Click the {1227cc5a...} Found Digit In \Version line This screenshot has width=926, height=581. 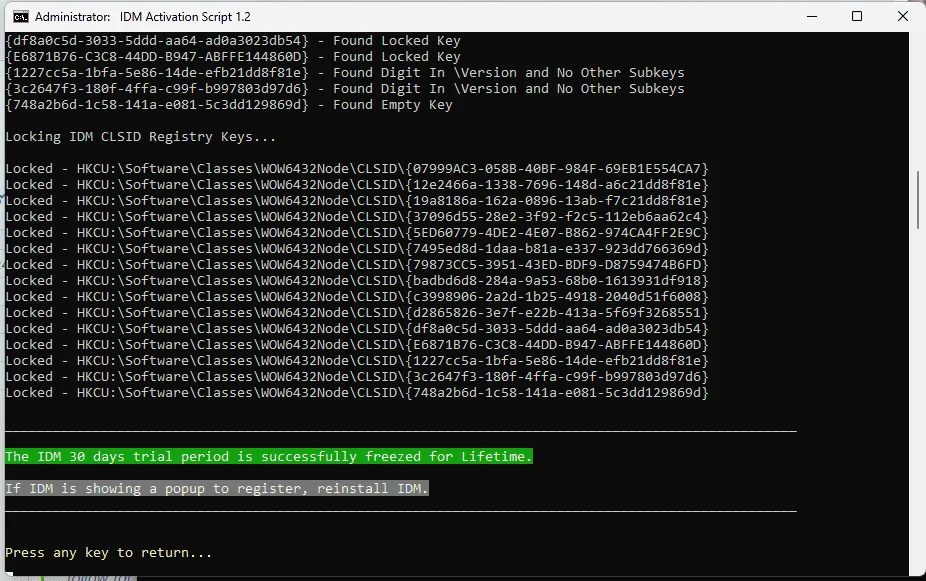tap(345, 73)
